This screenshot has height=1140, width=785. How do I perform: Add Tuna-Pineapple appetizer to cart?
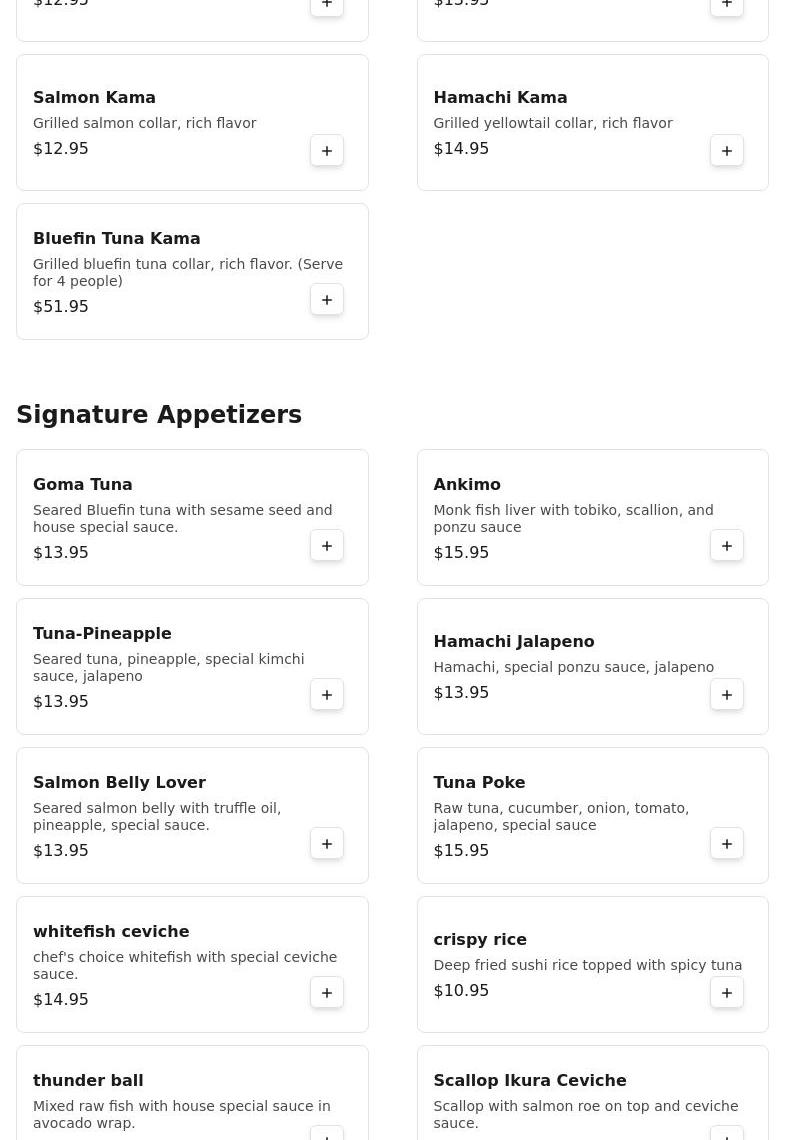pos(327,695)
